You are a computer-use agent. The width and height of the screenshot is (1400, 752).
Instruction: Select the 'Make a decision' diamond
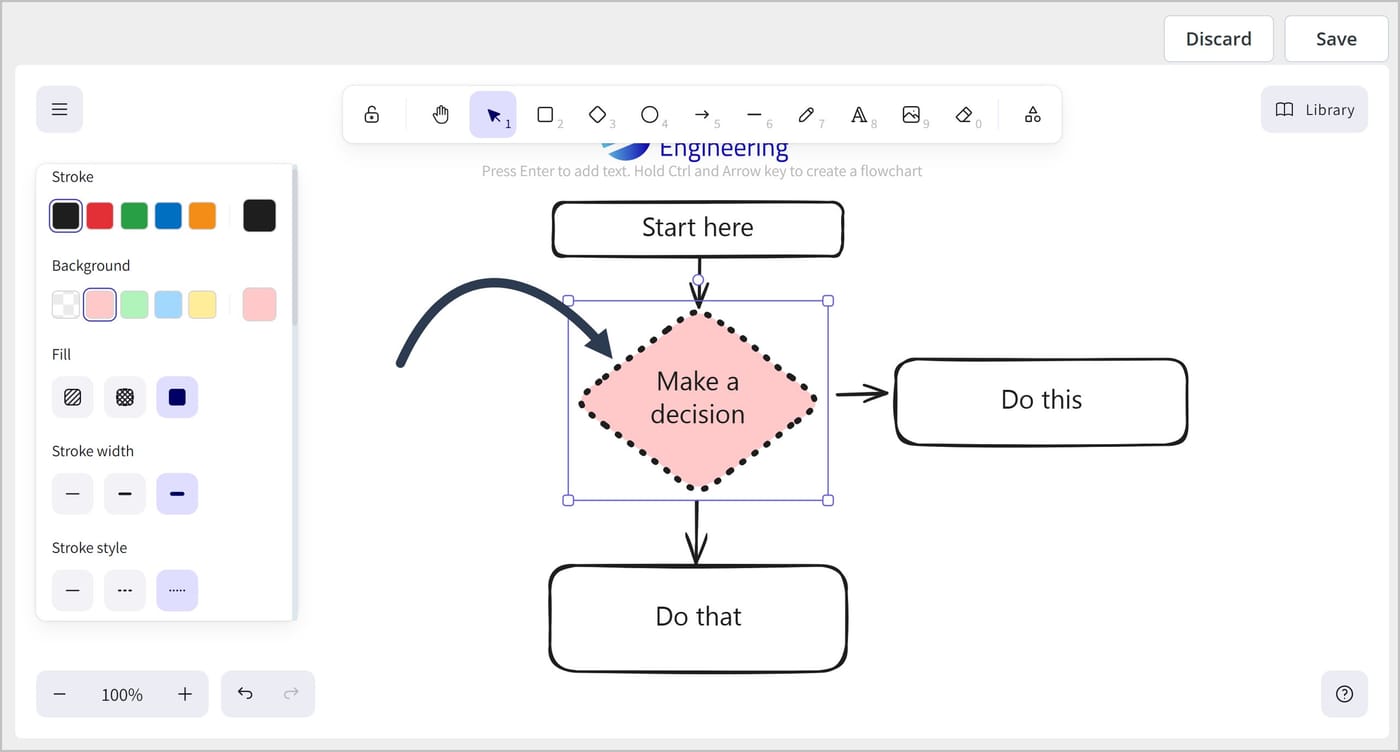coord(698,400)
